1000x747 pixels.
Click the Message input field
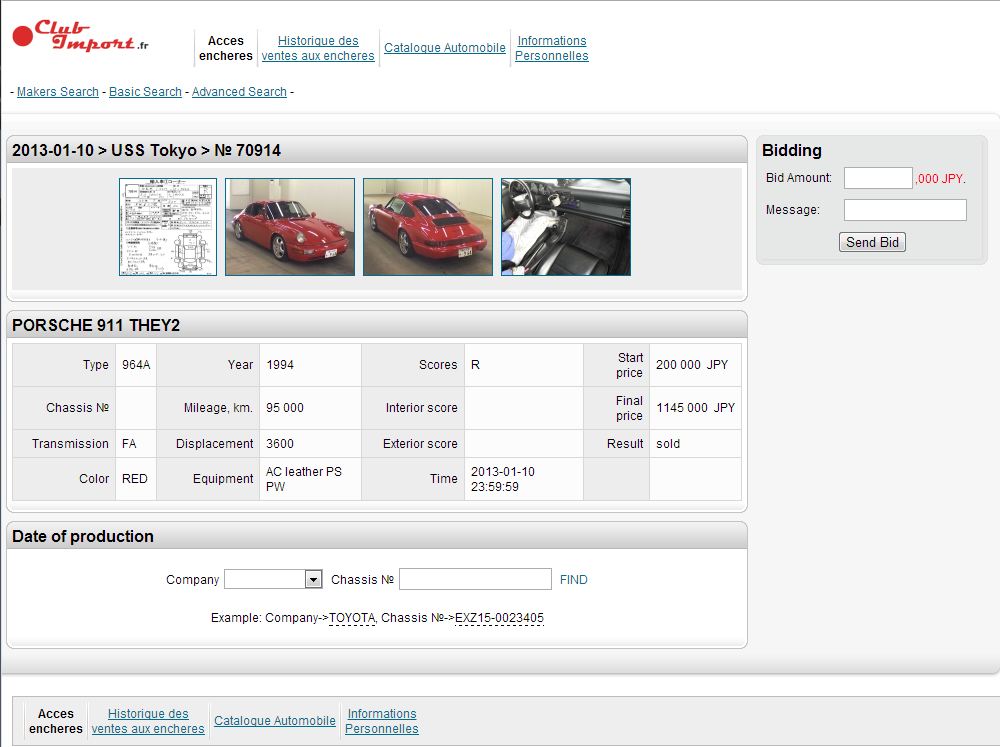[x=905, y=210]
